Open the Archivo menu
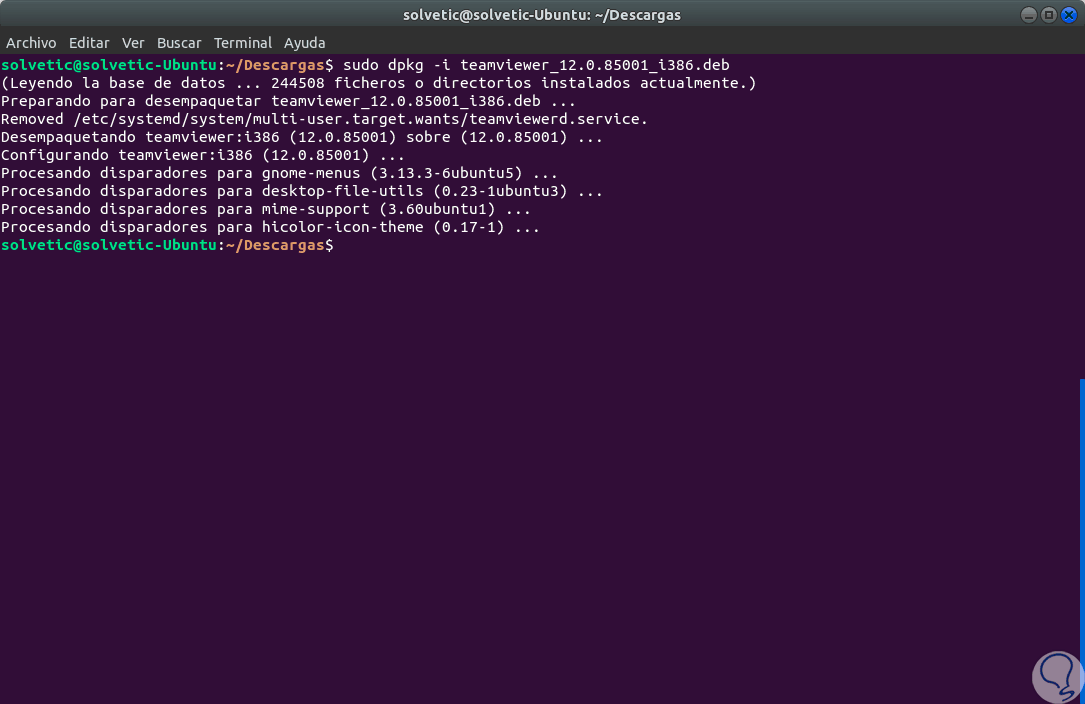 tap(31, 43)
